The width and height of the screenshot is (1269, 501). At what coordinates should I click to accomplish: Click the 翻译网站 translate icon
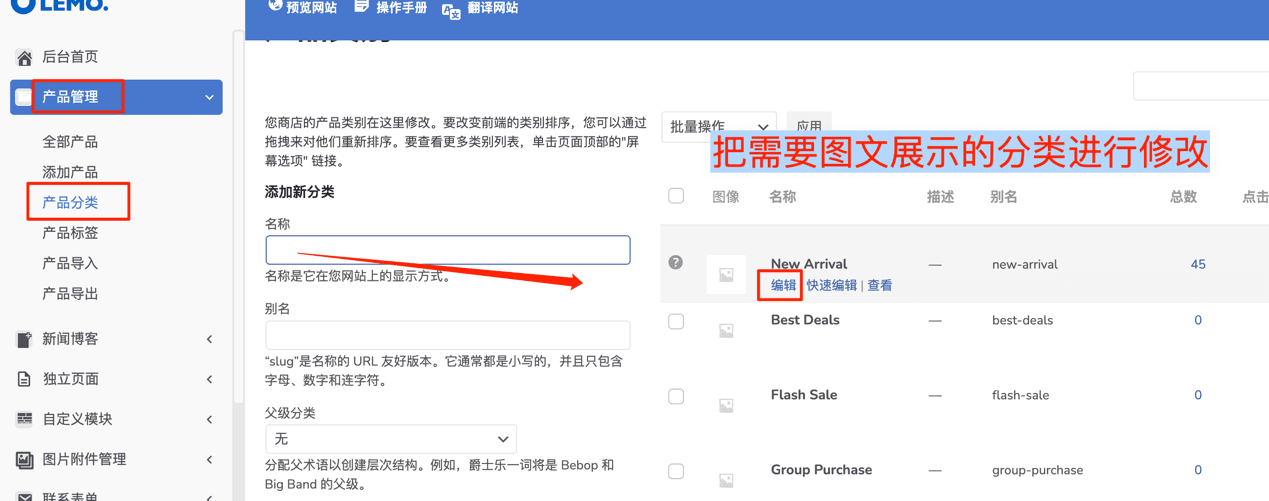451,9
